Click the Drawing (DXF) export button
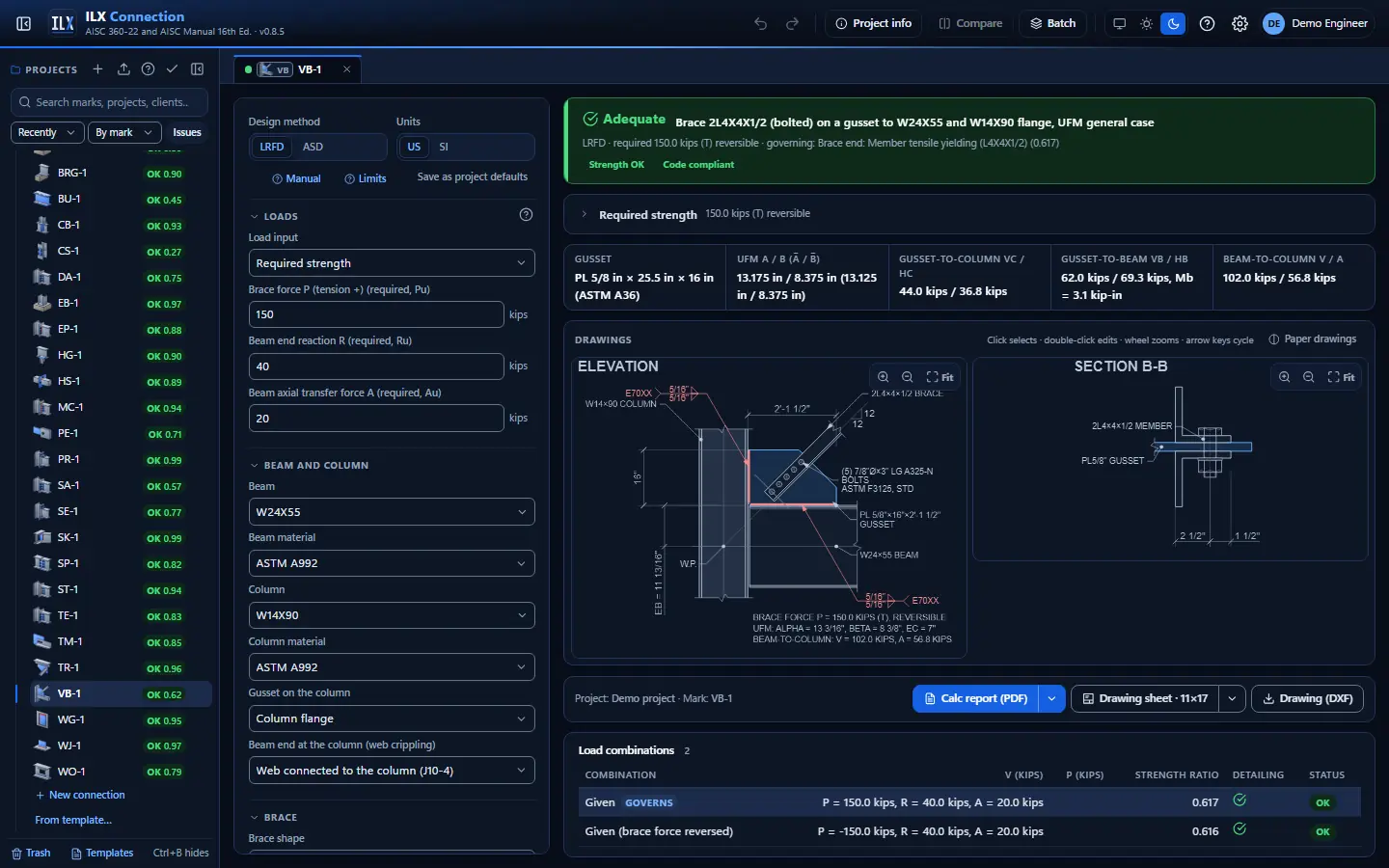The height and width of the screenshot is (868, 1389). [x=1307, y=698]
